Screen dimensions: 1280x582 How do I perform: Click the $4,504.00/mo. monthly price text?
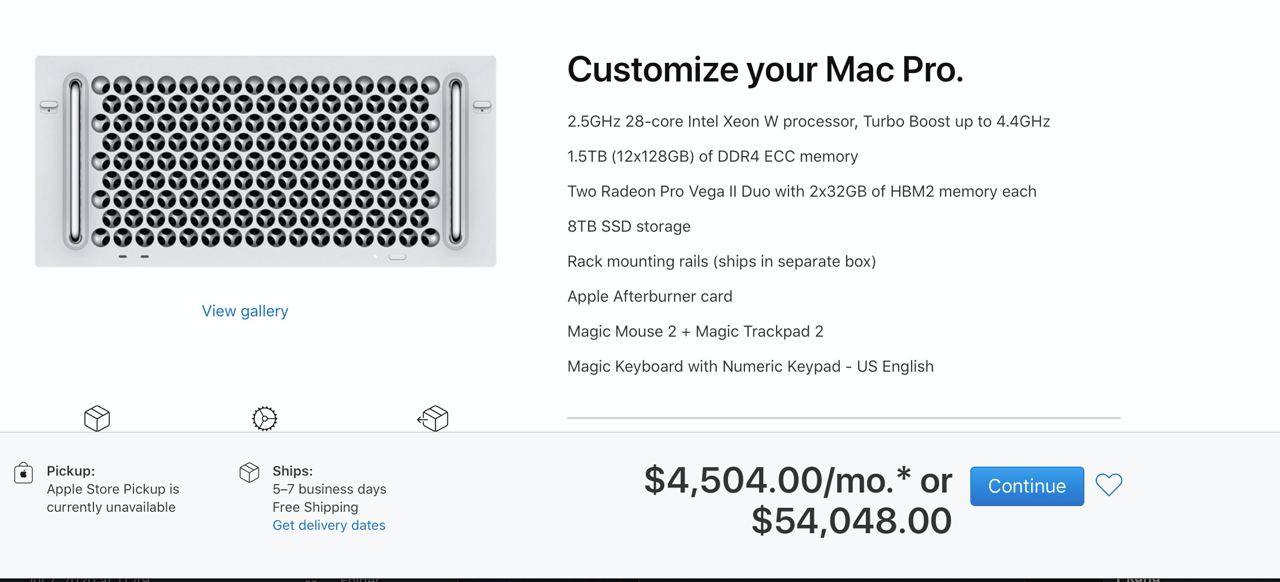tap(777, 480)
